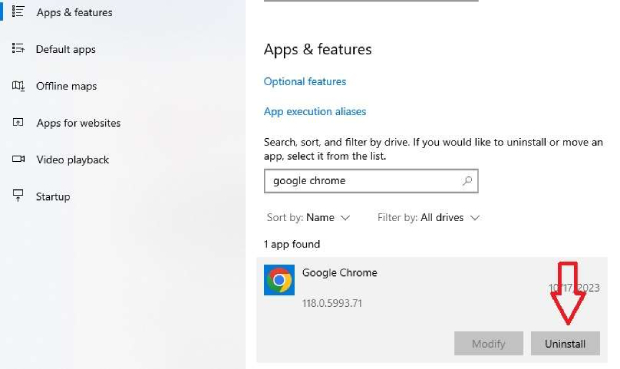This screenshot has width=620, height=369.
Task: Click the magnifier icon in search box
Action: pos(467,181)
